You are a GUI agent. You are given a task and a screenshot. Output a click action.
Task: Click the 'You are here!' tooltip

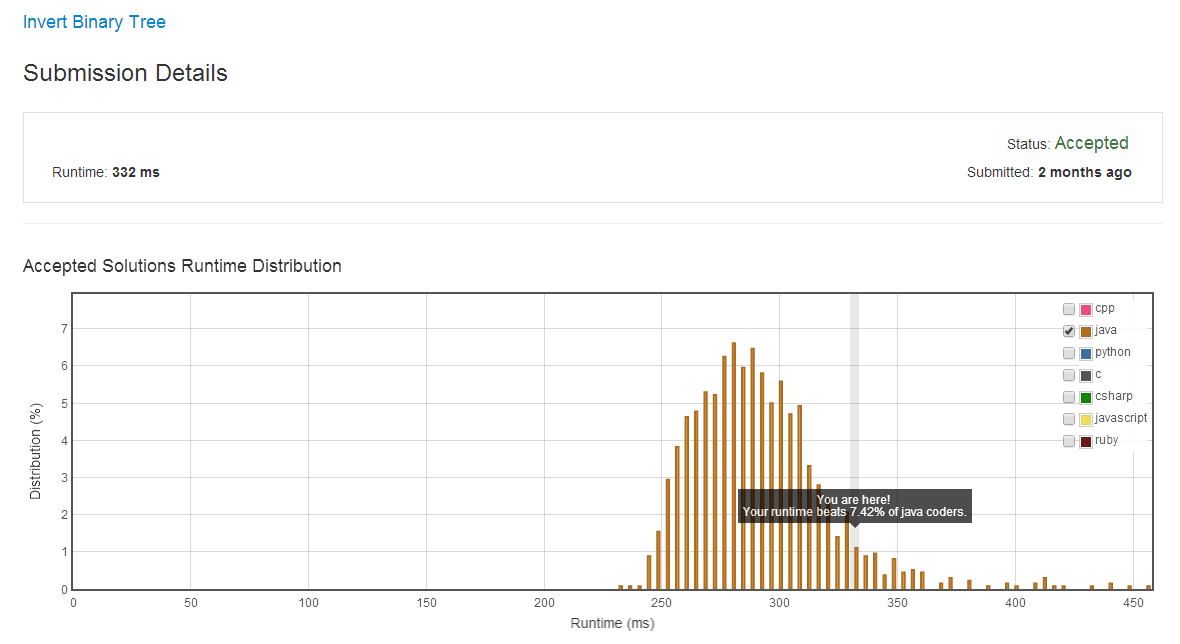coord(854,506)
